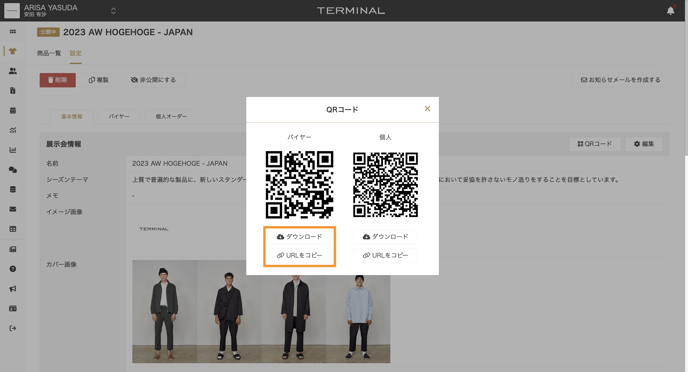Click the 複製 button

tap(99, 80)
